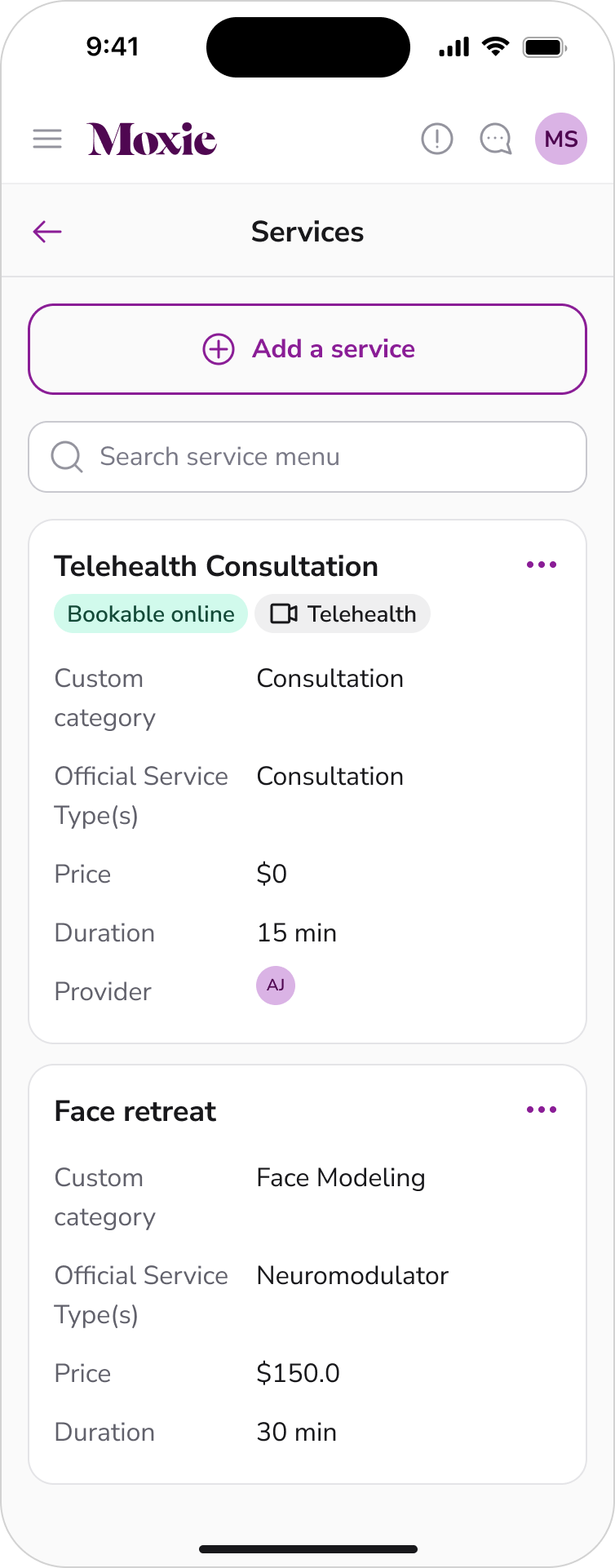Select the Telehealth video tag
Viewport: 615px width, 1568px height.
343,613
